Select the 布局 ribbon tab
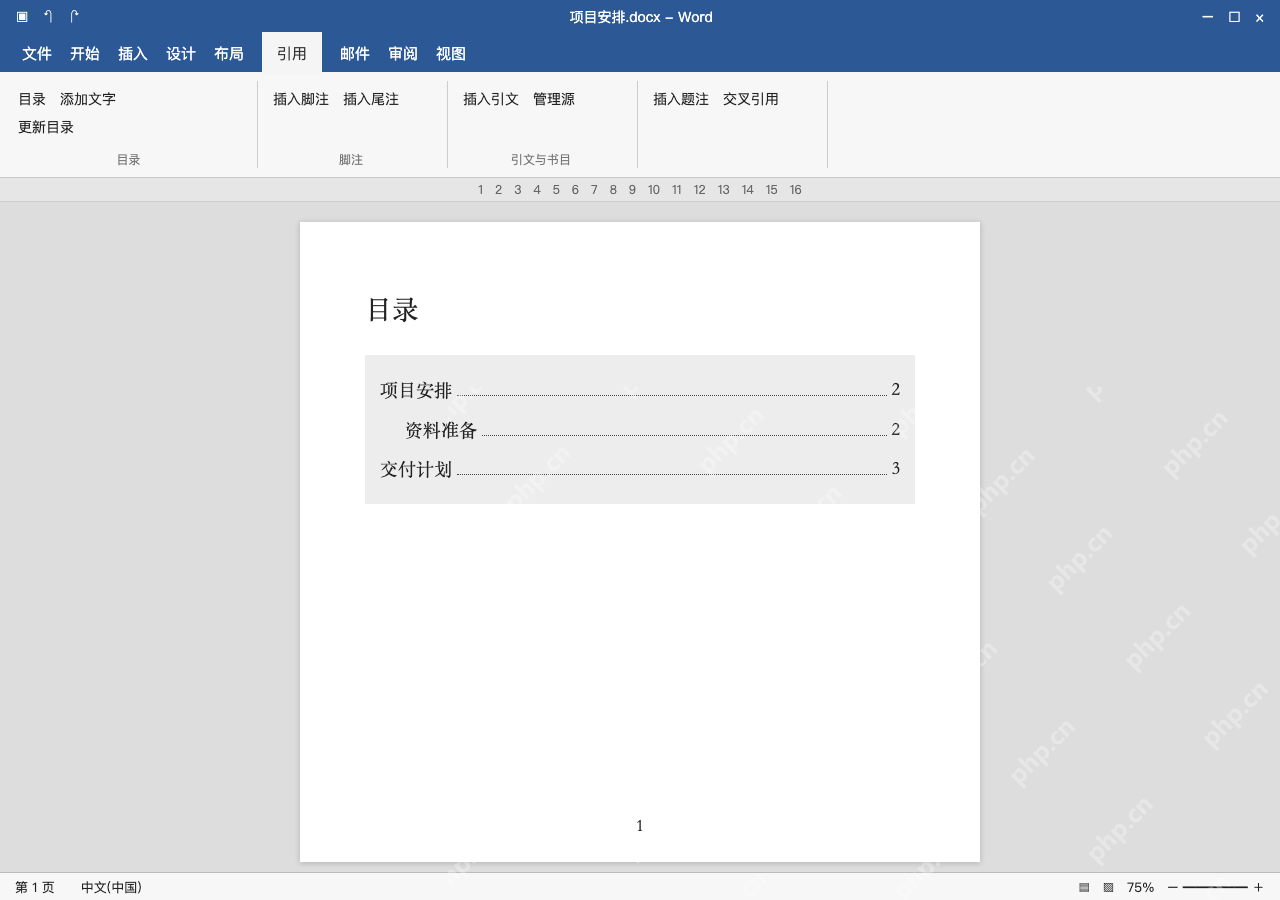The height and width of the screenshot is (900, 1280). tap(229, 54)
